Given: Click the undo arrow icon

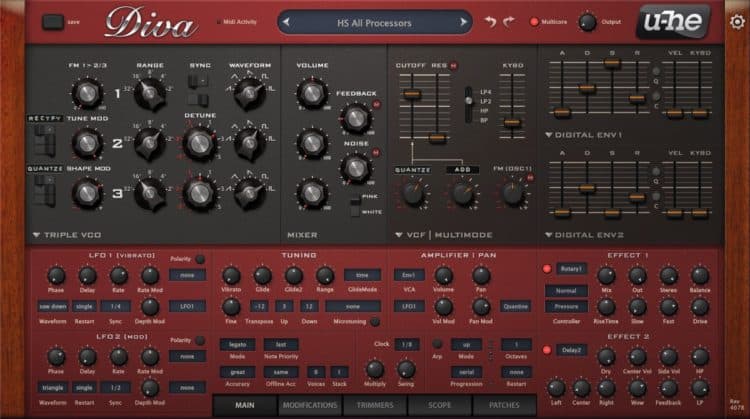Looking at the screenshot, I should click(490, 22).
